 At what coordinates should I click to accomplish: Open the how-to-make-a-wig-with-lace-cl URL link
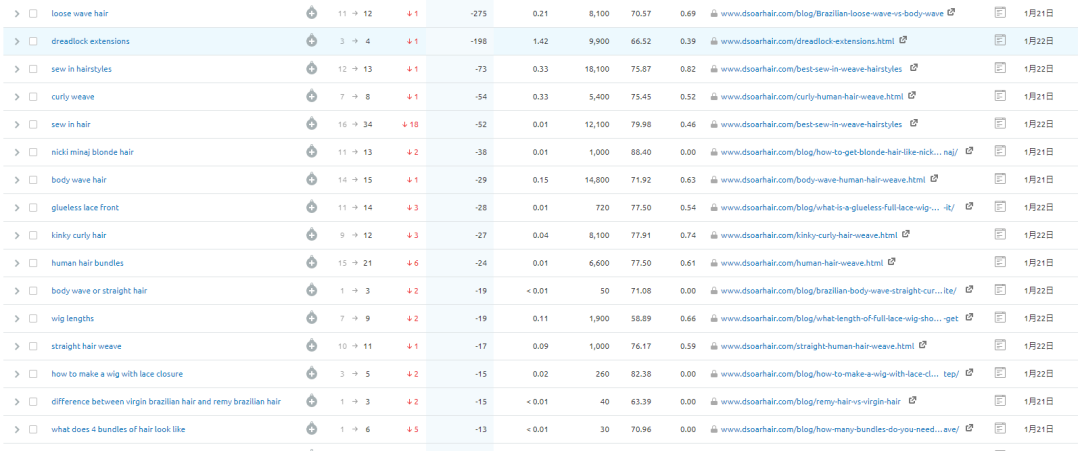click(840, 373)
